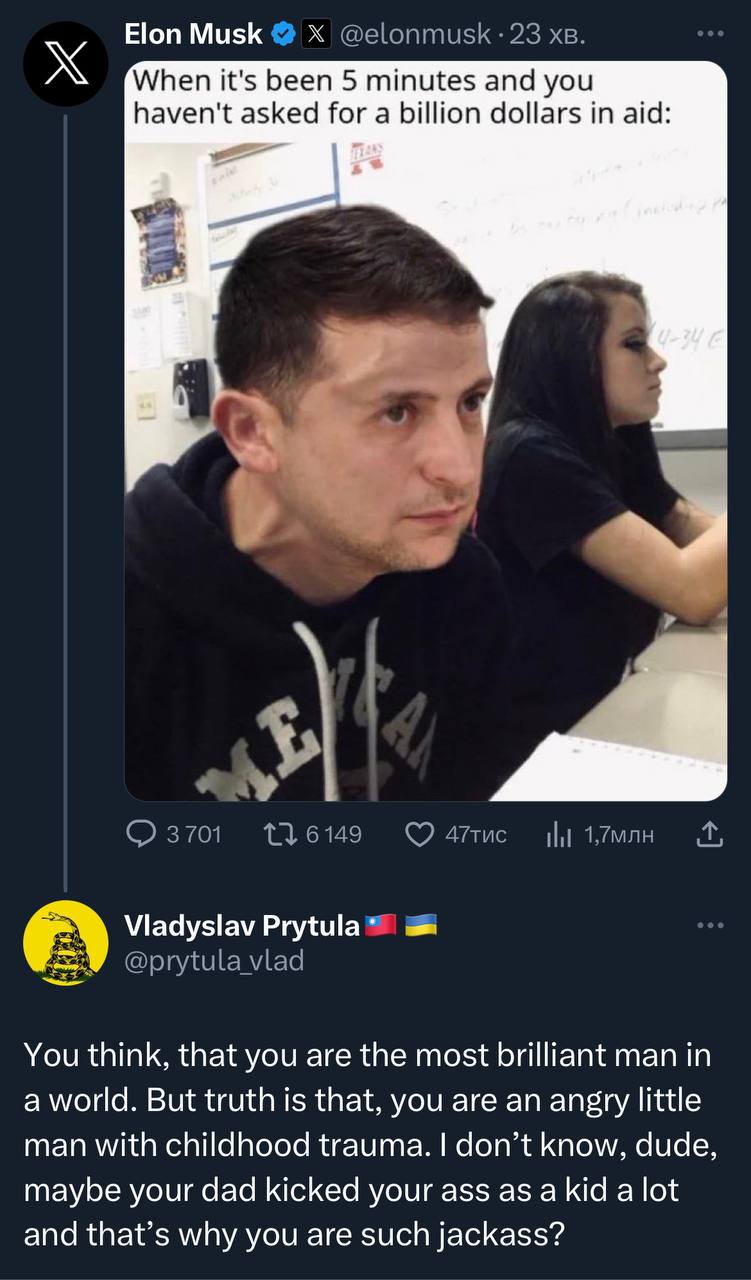View post analytics bar-chart icon

pos(556,833)
